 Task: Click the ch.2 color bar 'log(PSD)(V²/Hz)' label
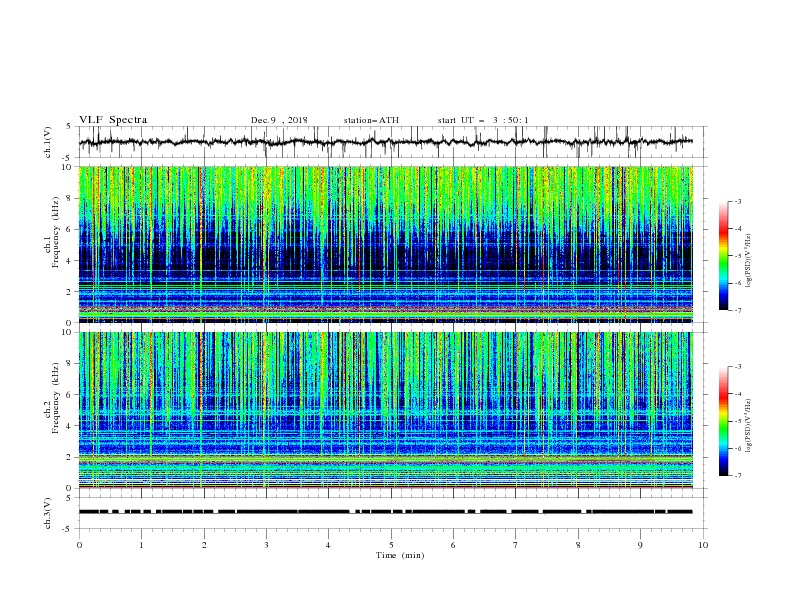pyautogui.click(x=749, y=425)
